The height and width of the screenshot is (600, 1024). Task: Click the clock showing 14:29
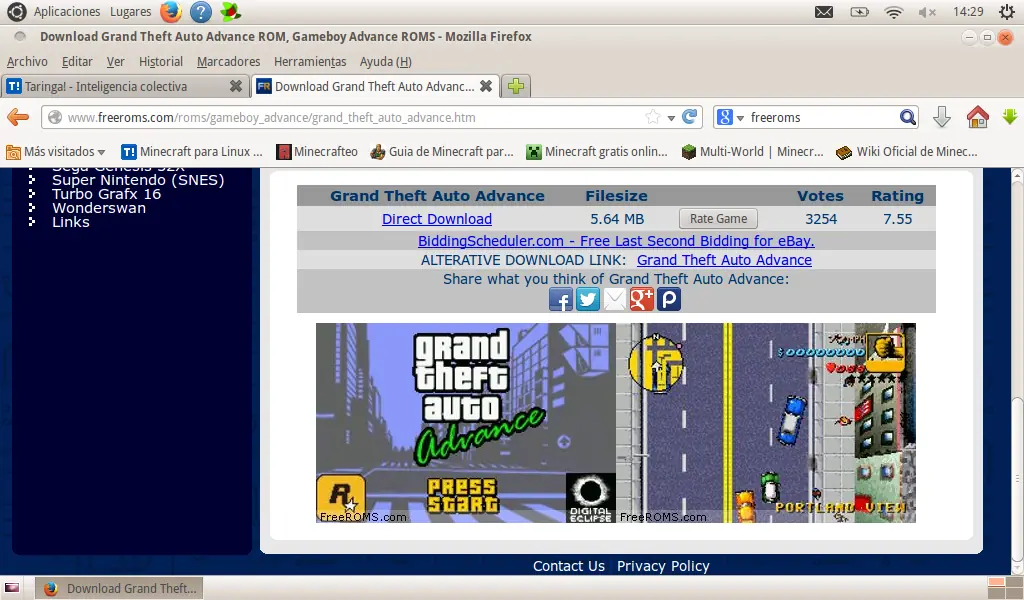(x=968, y=12)
